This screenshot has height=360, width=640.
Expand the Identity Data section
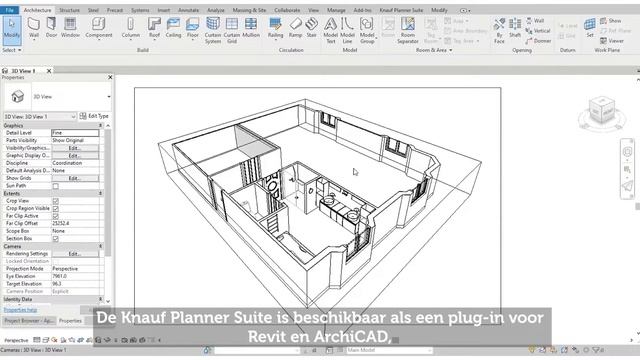click(x=100, y=300)
